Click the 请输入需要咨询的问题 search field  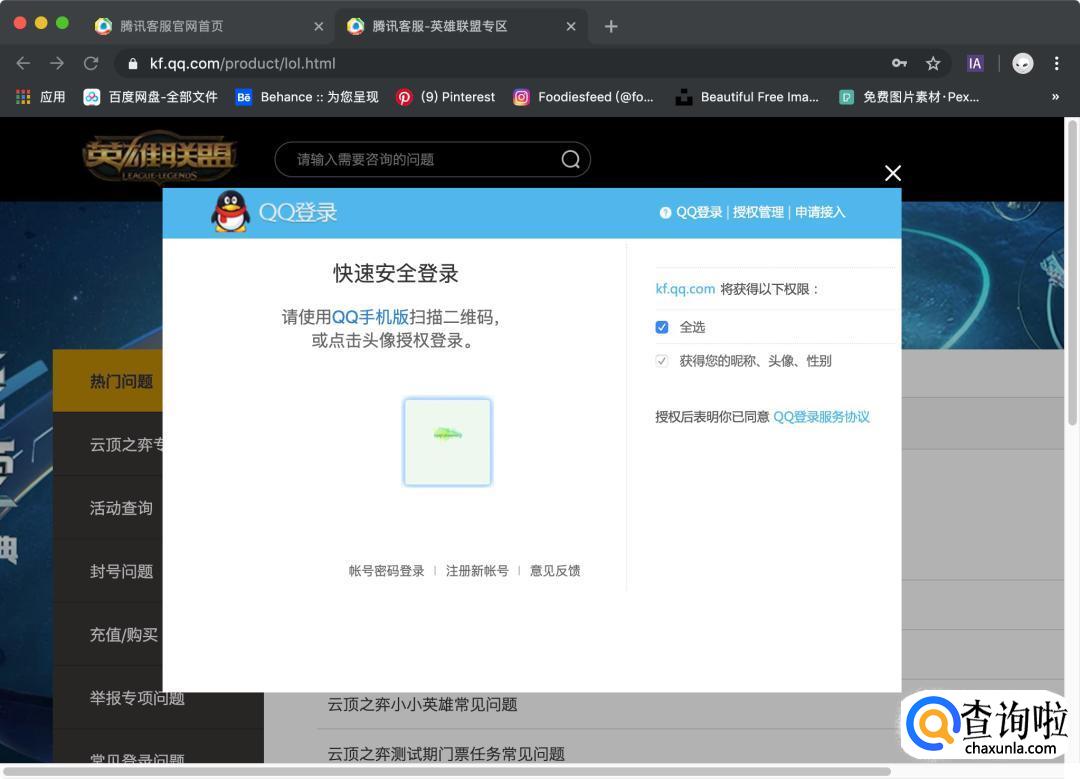[x=420, y=160]
